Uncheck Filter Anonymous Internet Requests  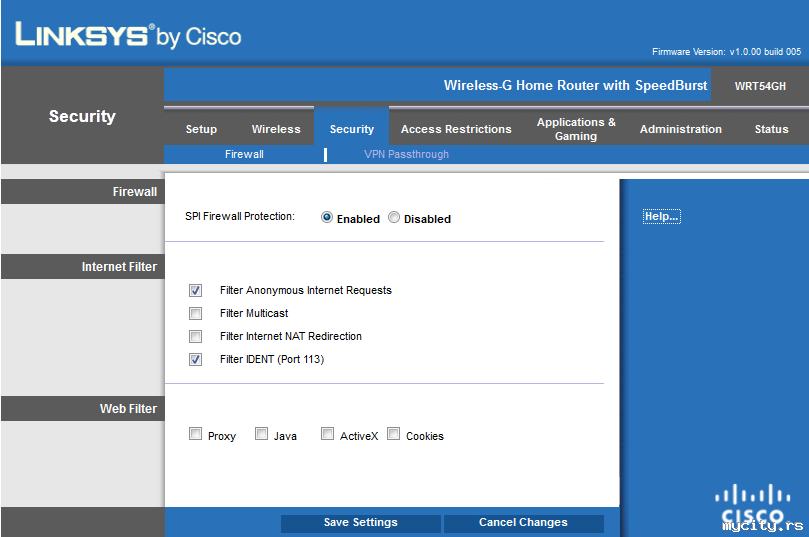click(x=196, y=291)
